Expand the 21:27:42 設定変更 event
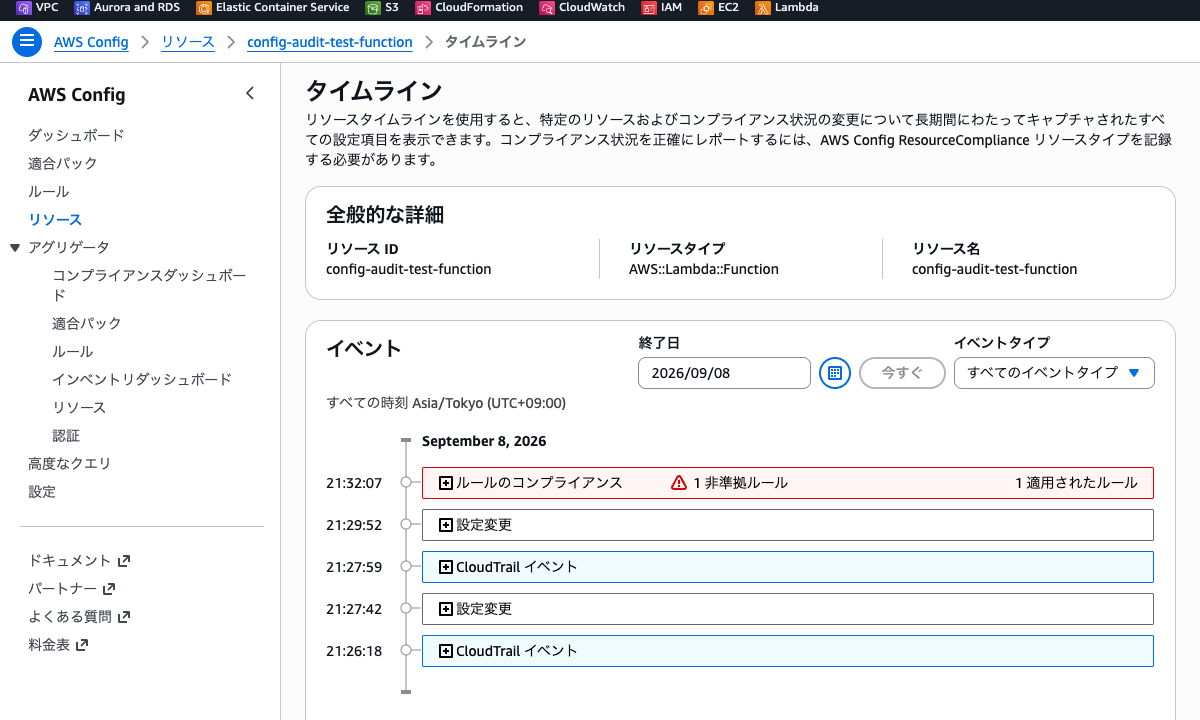This screenshot has height=720, width=1200. [x=446, y=609]
